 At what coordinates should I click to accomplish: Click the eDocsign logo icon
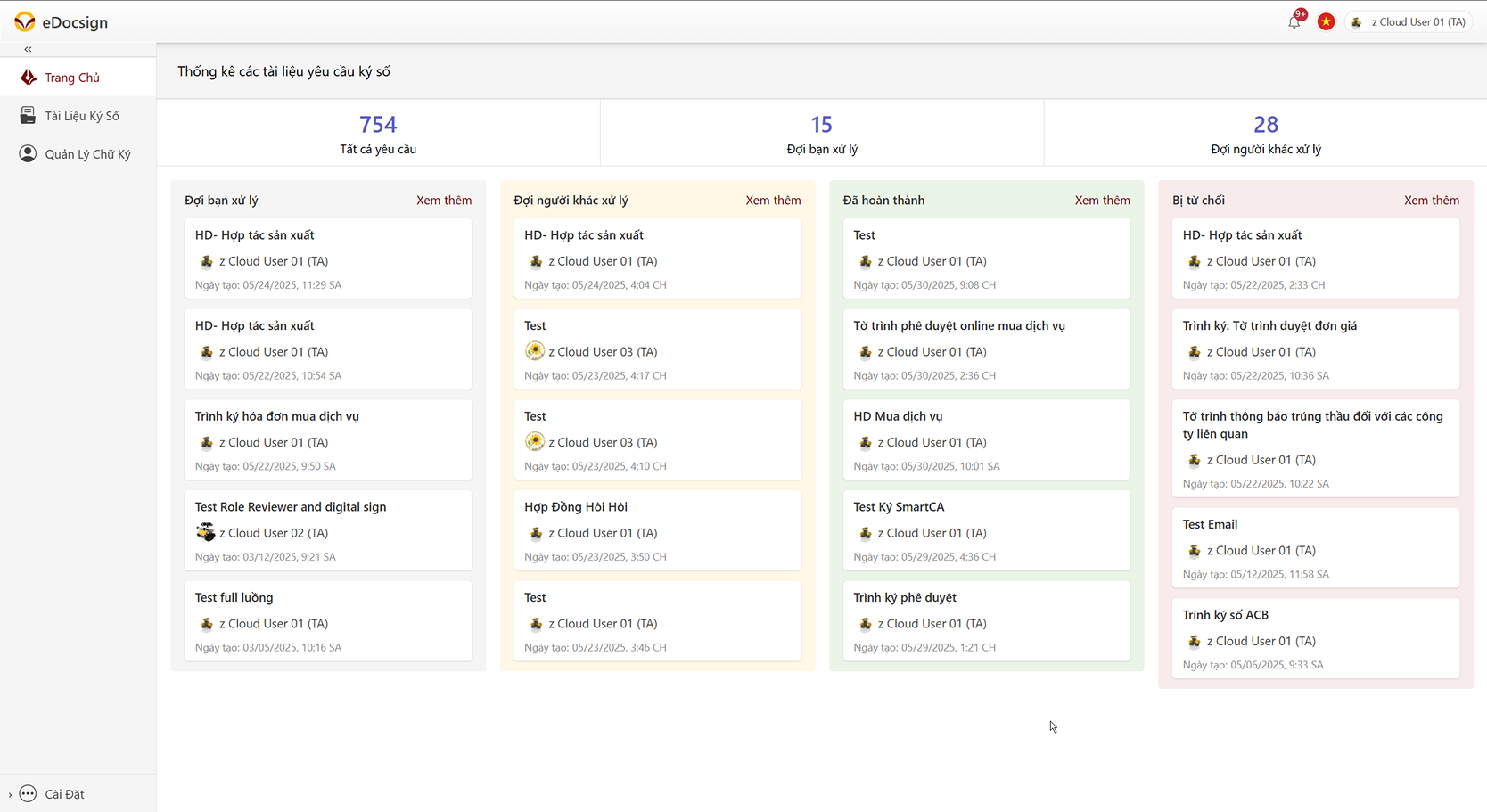pos(24,22)
